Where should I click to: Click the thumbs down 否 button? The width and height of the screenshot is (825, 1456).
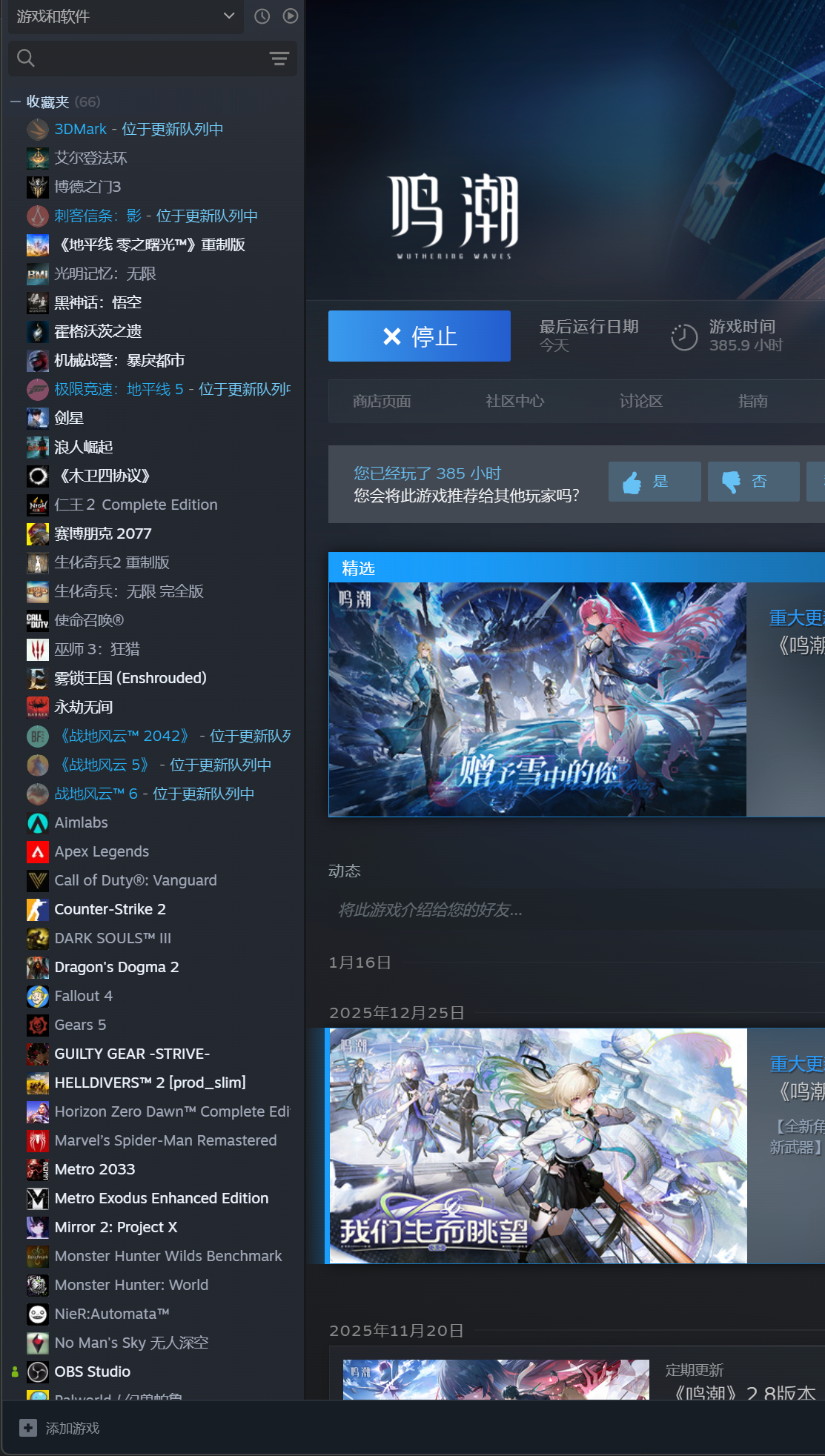tap(752, 482)
